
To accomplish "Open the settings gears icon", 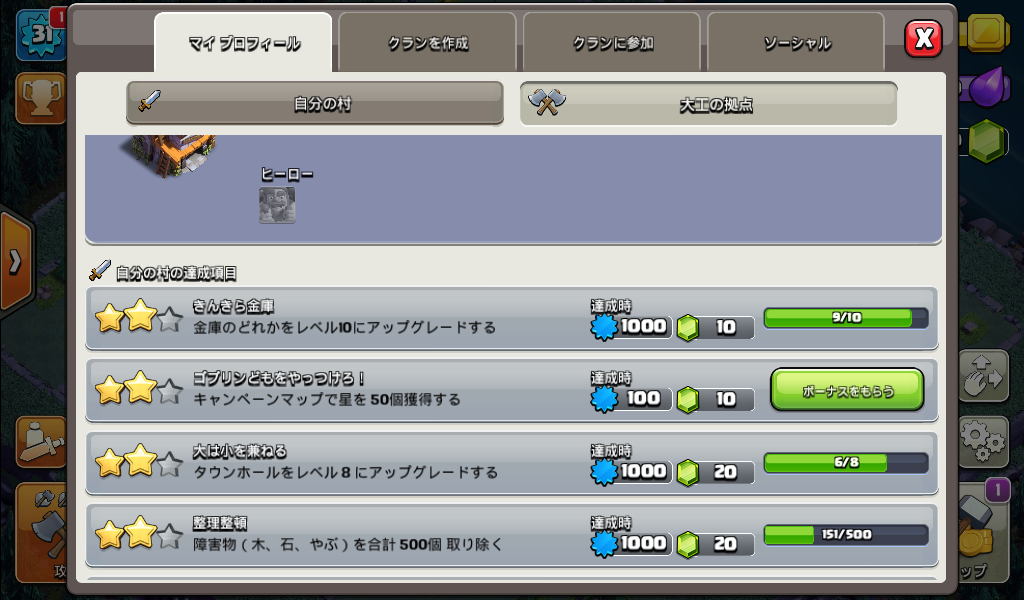I will coord(983,441).
